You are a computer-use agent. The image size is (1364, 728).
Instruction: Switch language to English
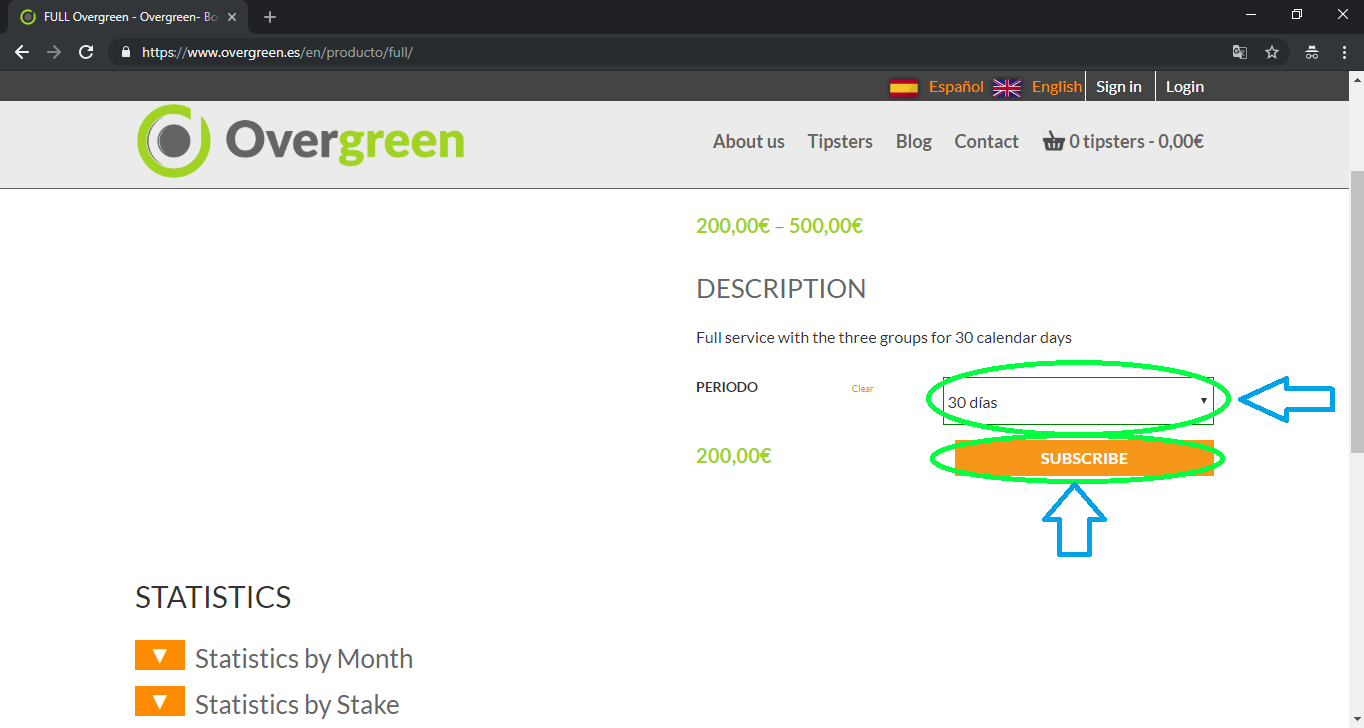[x=1057, y=87]
